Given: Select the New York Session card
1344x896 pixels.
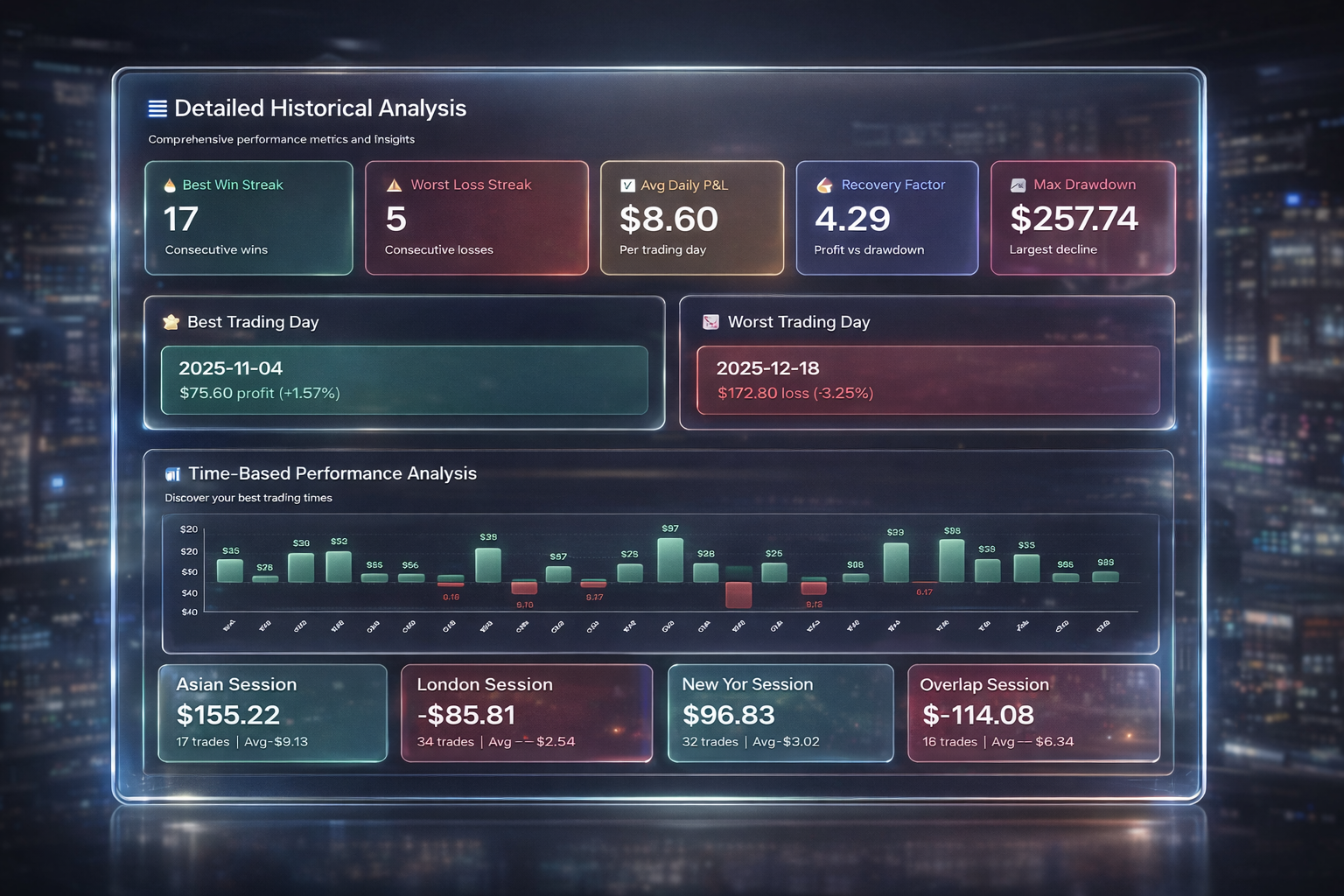Looking at the screenshot, I should point(780,713).
